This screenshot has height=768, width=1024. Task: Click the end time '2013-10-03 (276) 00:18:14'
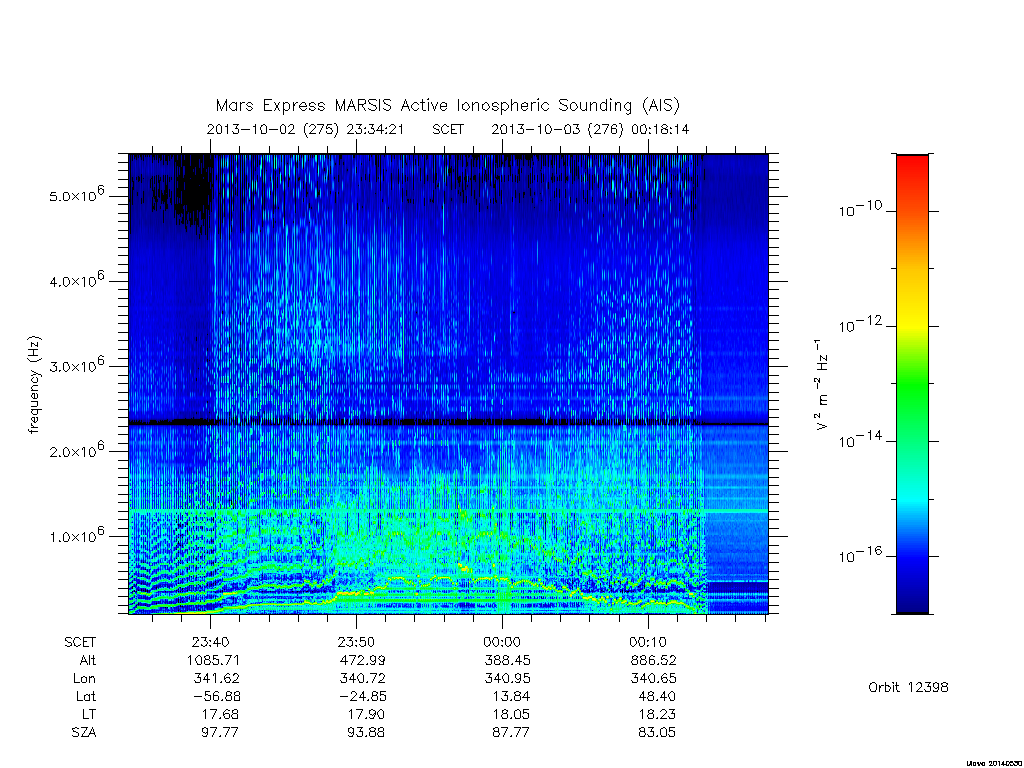pyautogui.click(x=590, y=129)
